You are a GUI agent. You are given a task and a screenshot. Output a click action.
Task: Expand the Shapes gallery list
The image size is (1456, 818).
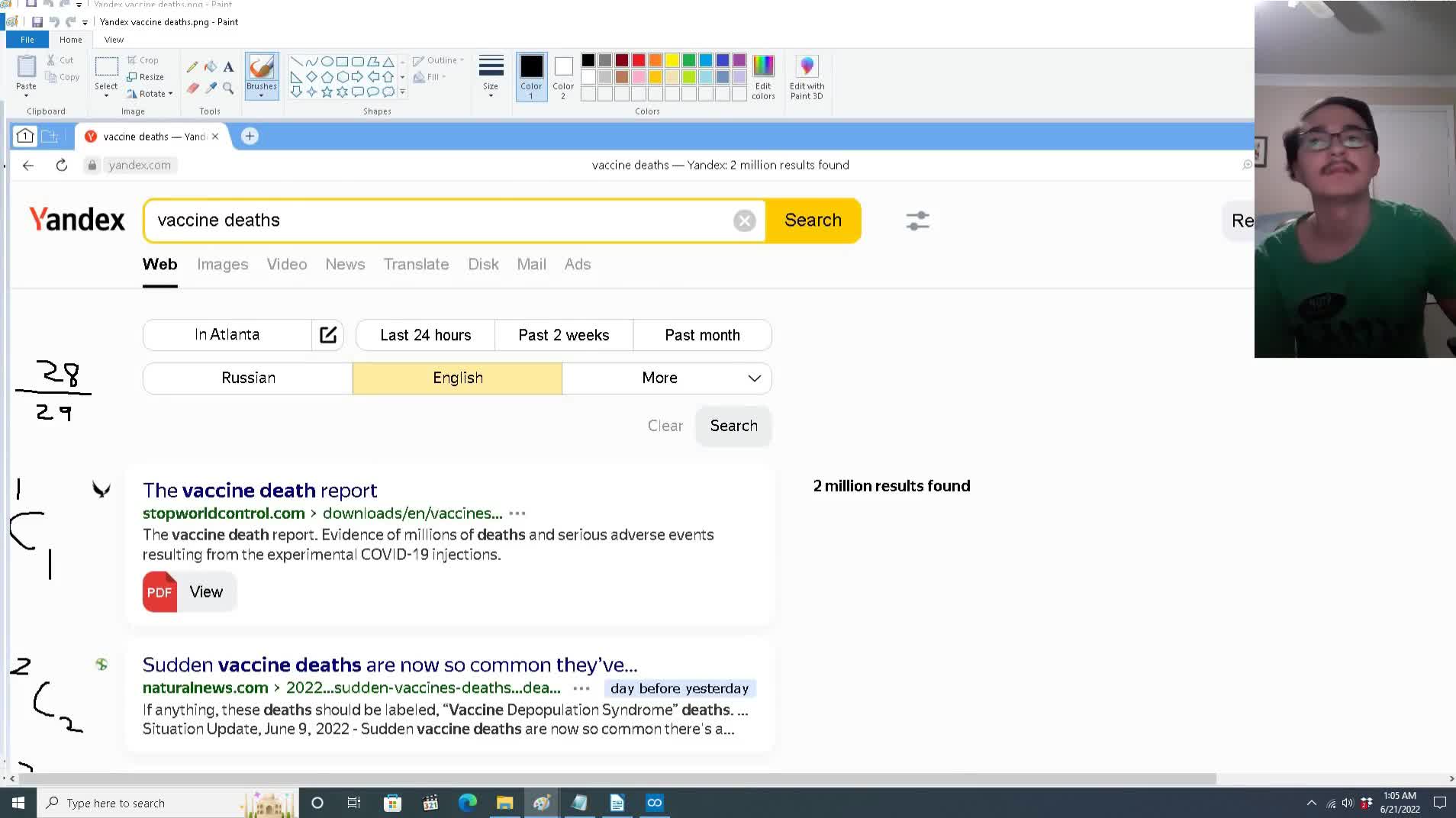[403, 92]
